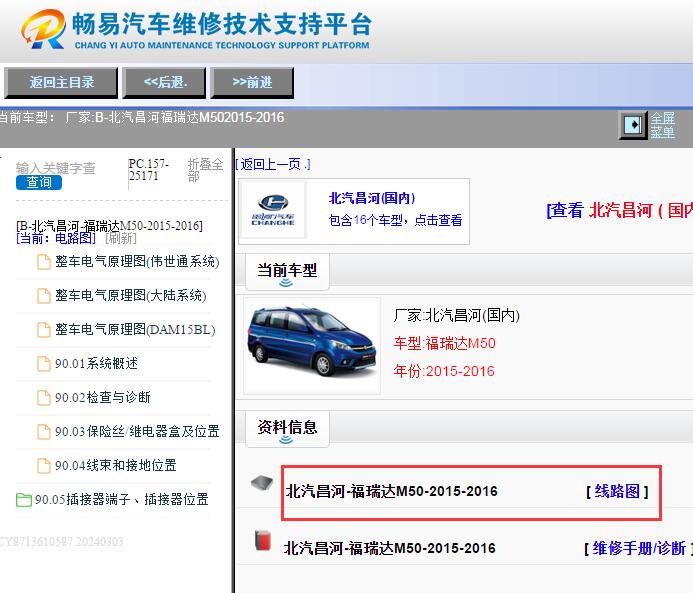Select the 资料信息 tab

[x=287, y=429]
